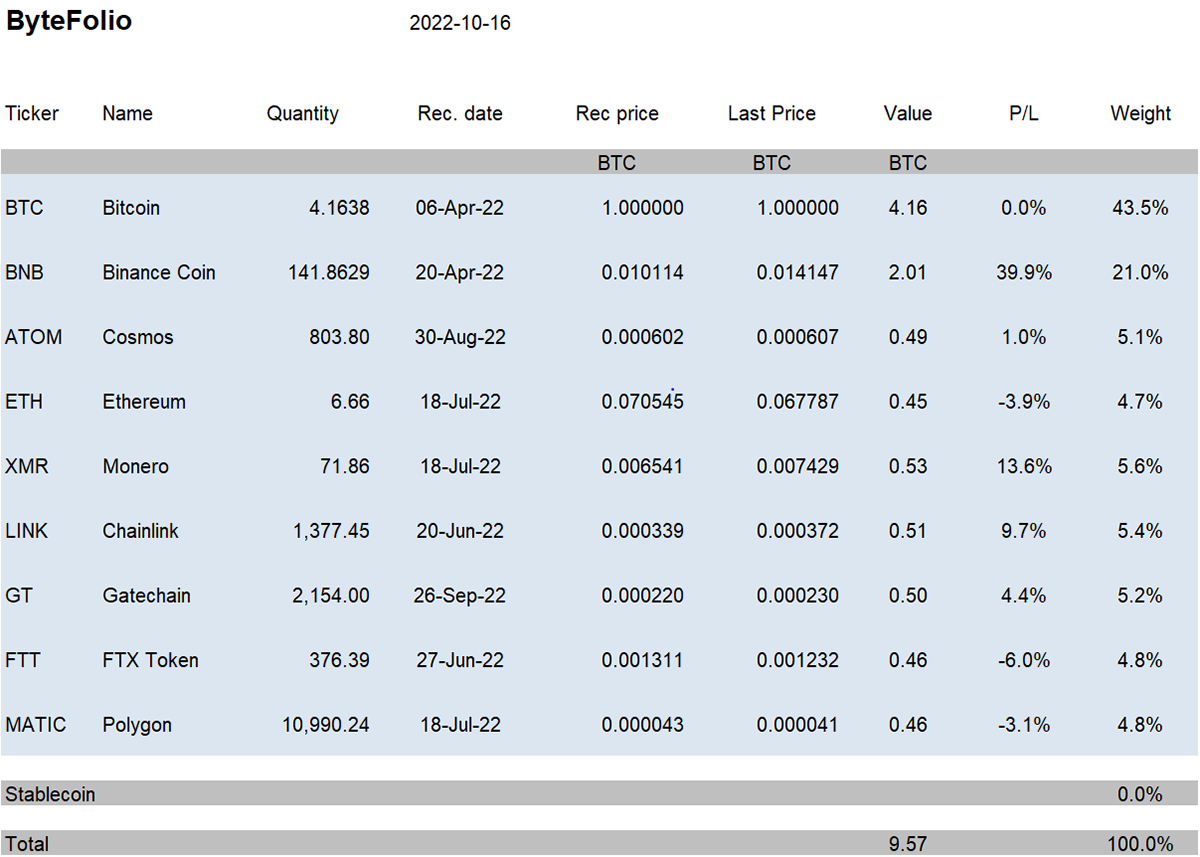Select the Quantity column header
The image size is (1200, 857).
coord(302,114)
